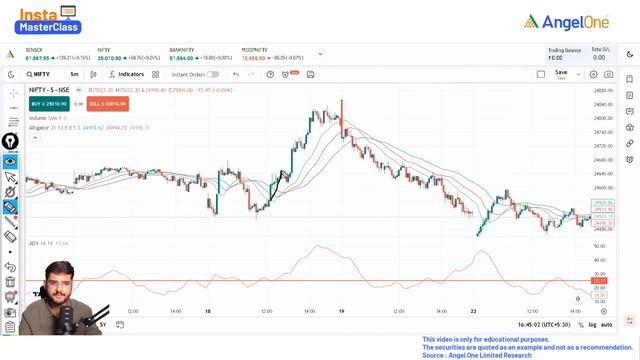Image resolution: width=640 pixels, height=360 pixels.
Task: Open the chart settings gear icon
Action: click(593, 74)
